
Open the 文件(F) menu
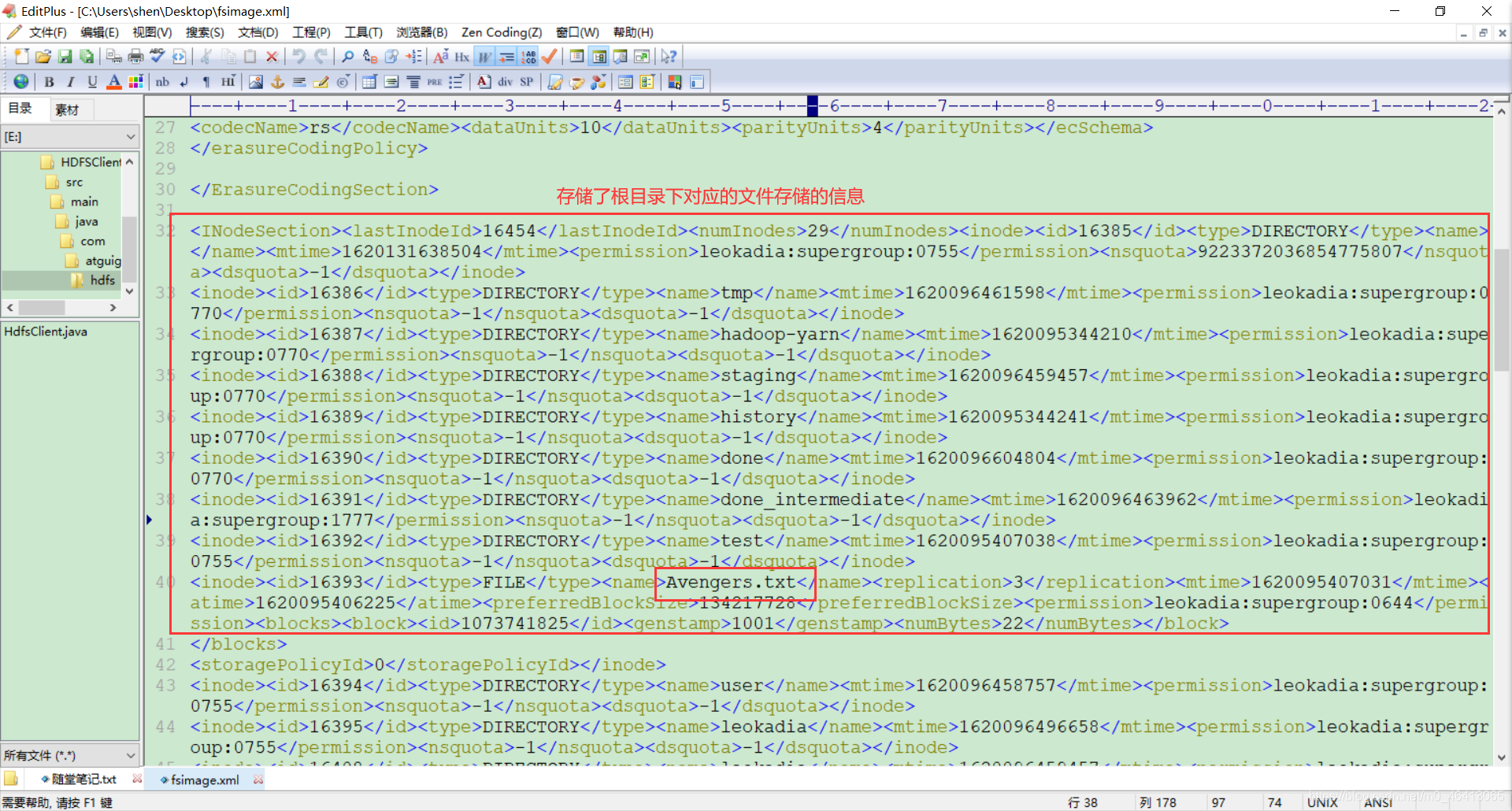coord(48,32)
